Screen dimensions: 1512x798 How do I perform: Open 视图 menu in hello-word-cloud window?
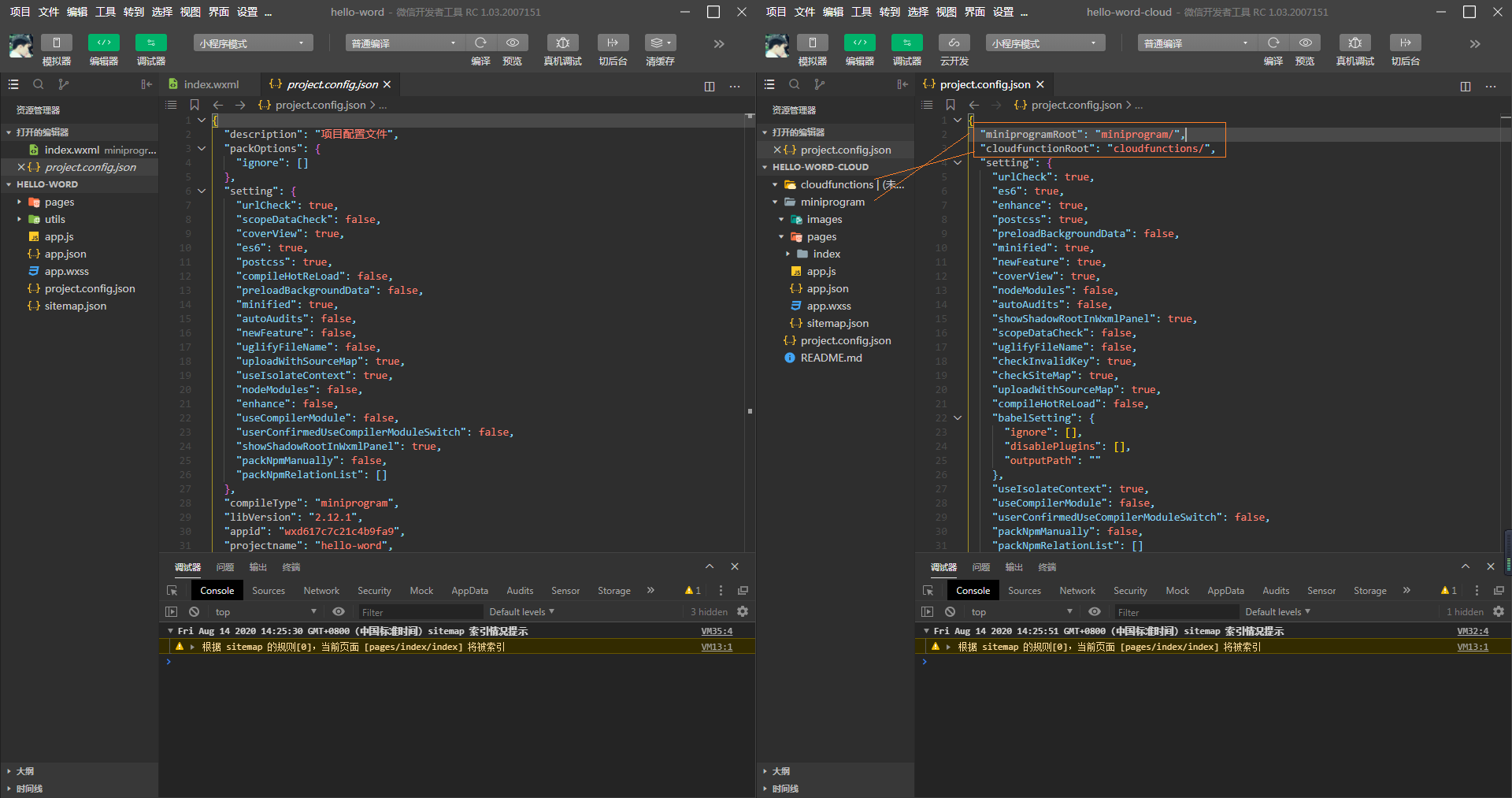click(x=947, y=12)
